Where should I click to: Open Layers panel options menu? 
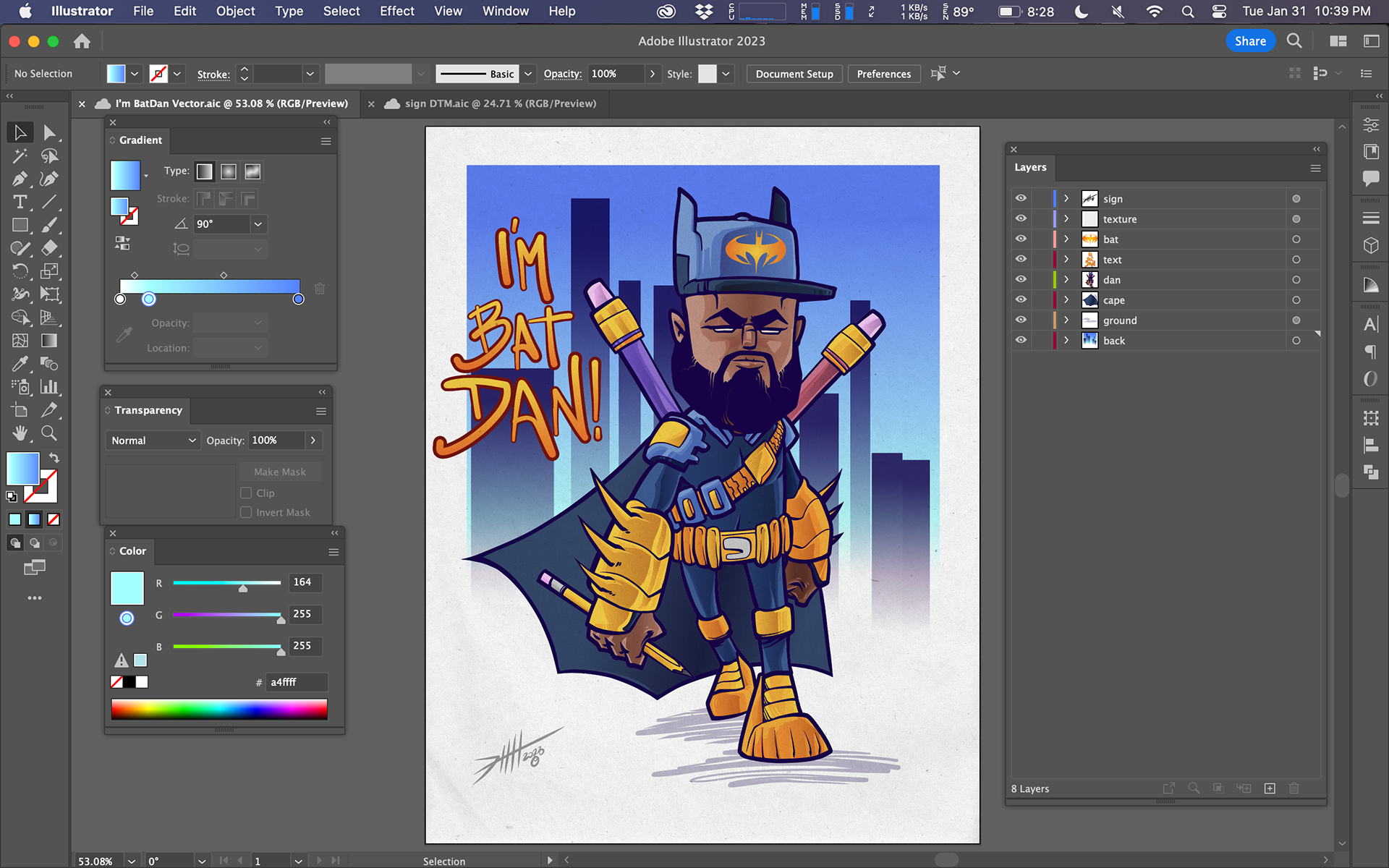(x=1316, y=168)
